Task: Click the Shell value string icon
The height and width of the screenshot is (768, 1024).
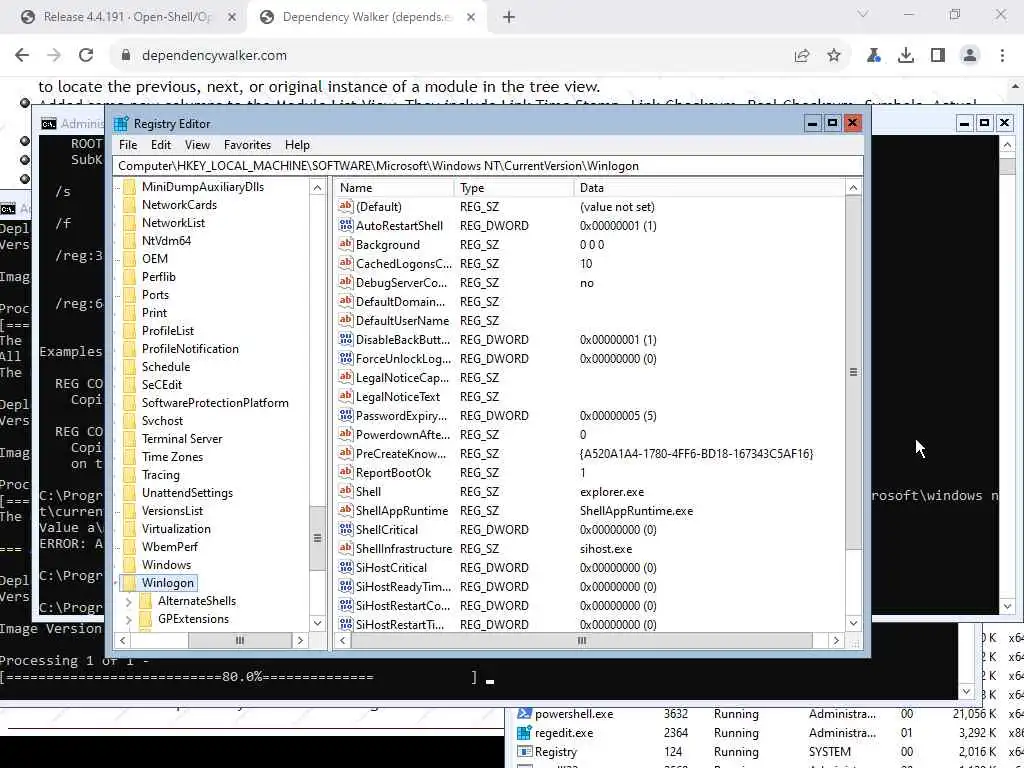Action: pos(345,491)
